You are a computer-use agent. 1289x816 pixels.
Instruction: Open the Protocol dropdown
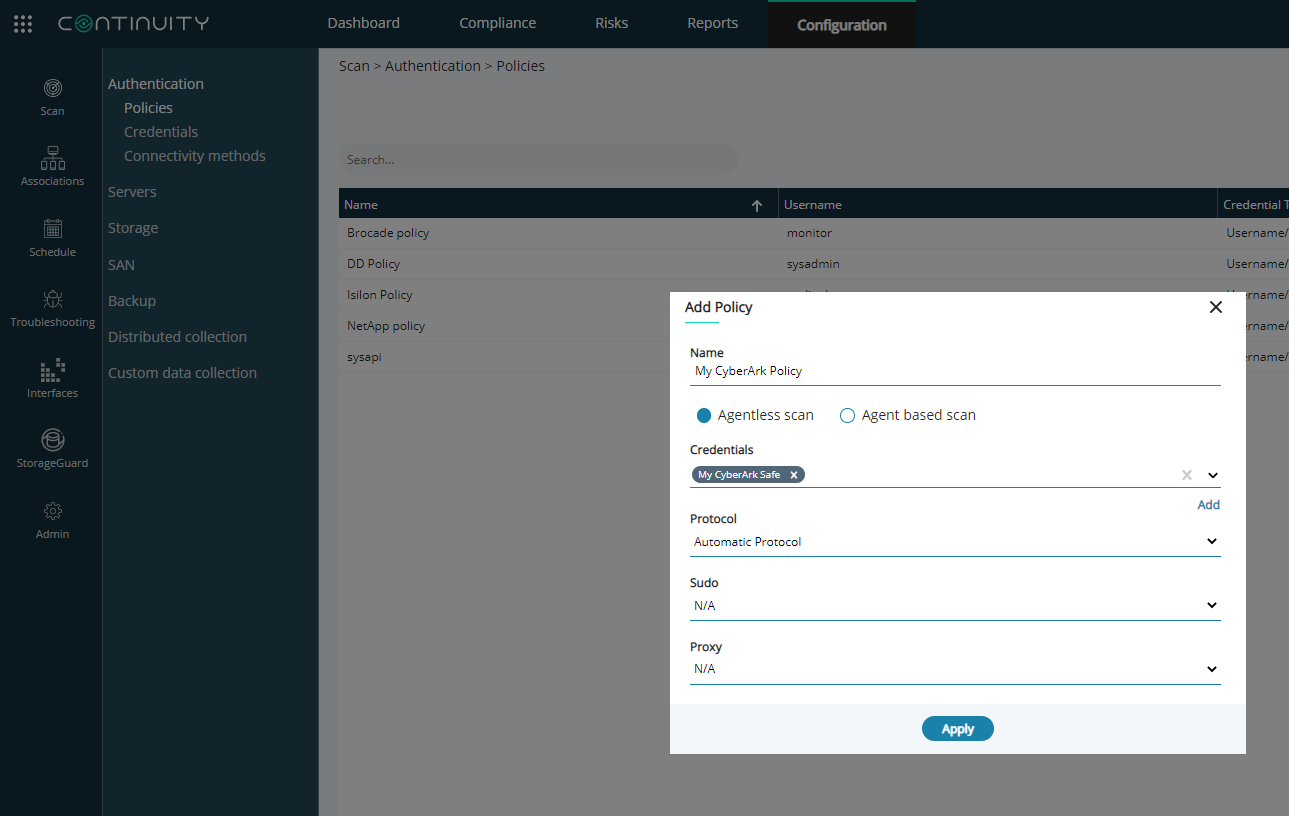pyautogui.click(x=955, y=542)
